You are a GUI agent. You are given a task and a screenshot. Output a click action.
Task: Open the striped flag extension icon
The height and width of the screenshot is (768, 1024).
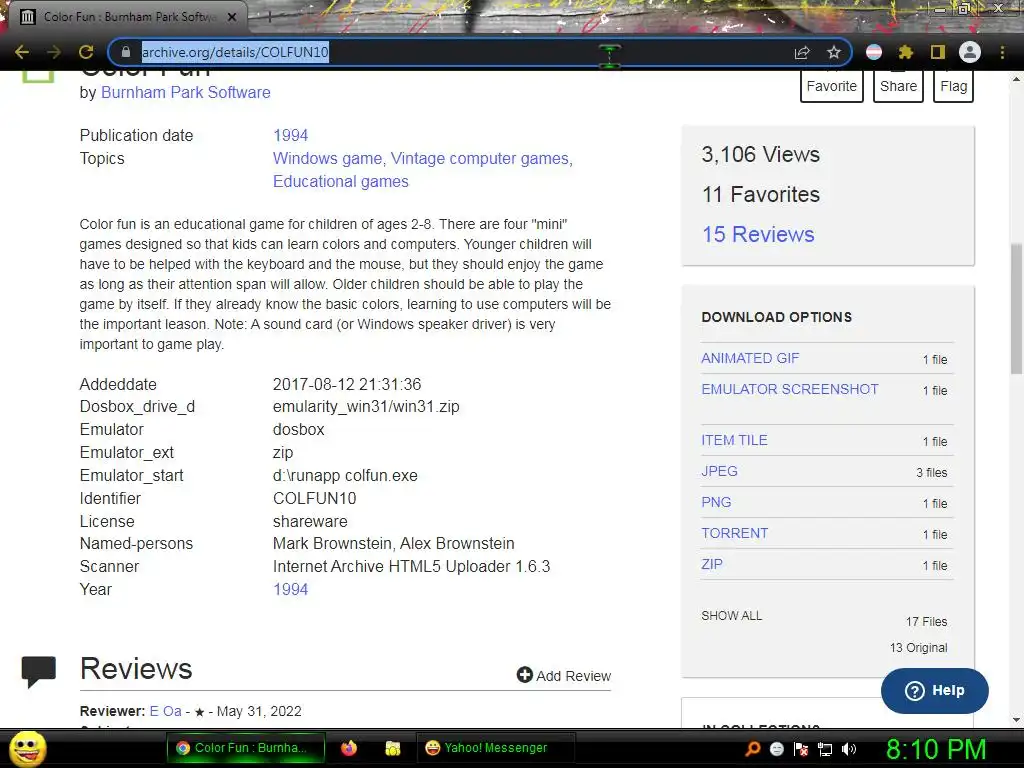pos(874,52)
